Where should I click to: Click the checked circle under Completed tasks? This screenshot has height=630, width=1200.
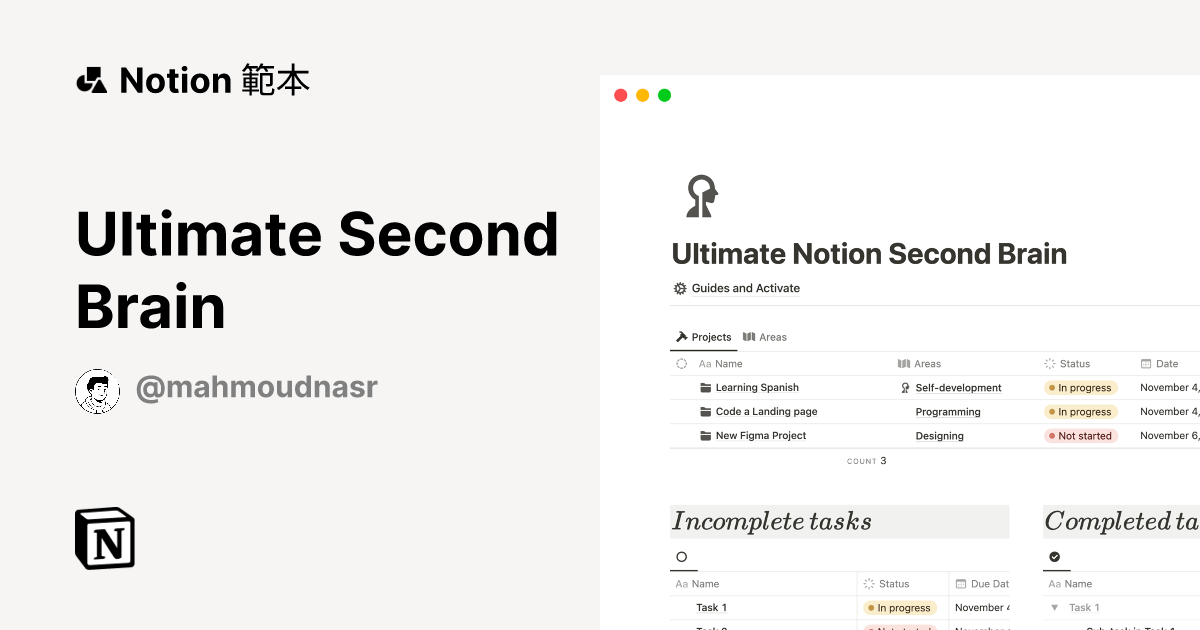[x=1055, y=557]
